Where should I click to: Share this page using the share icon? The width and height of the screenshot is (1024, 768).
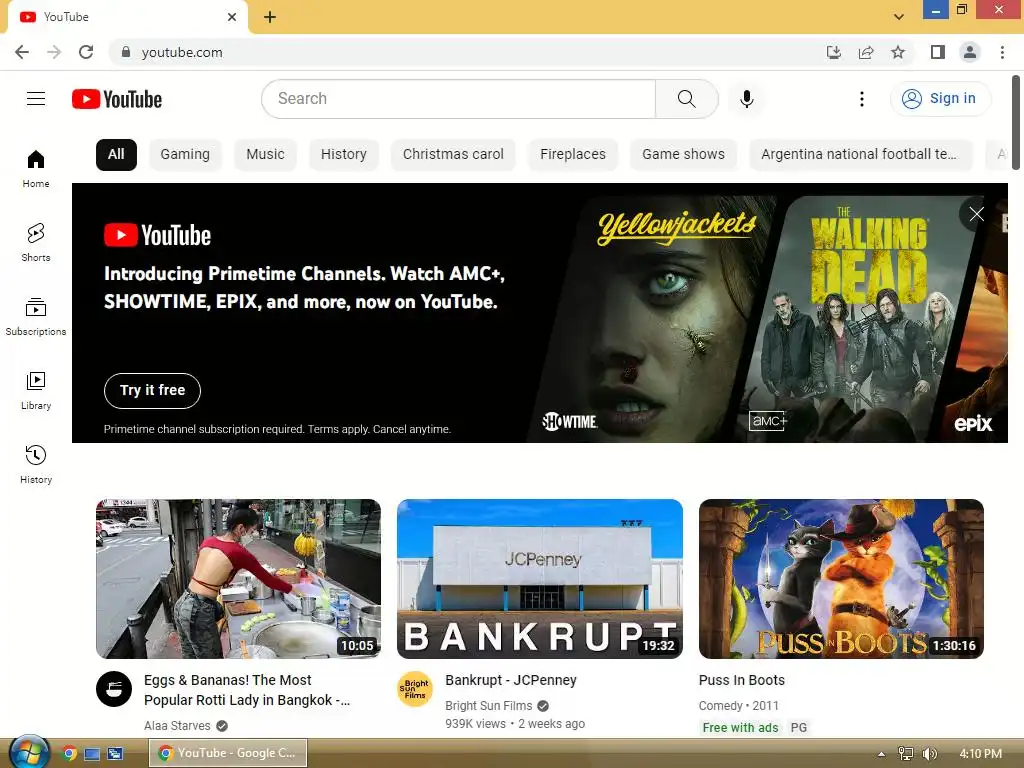[x=866, y=52]
